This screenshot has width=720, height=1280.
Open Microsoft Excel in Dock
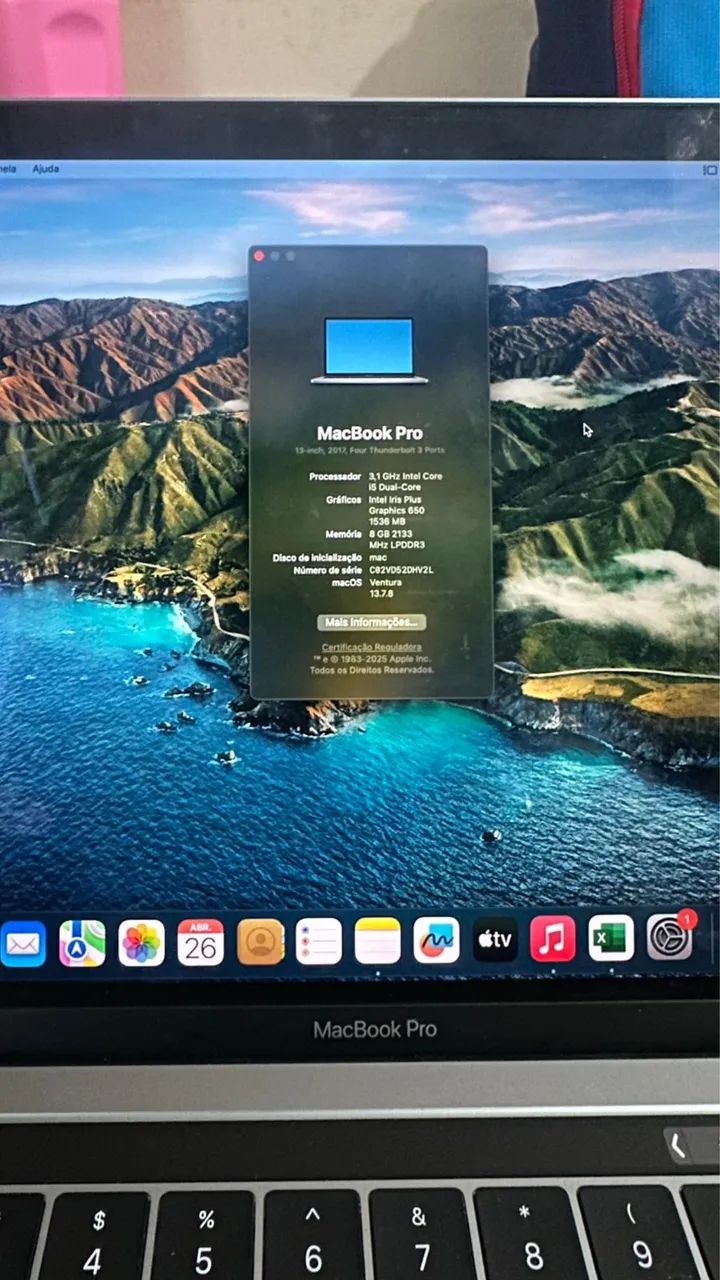611,938
